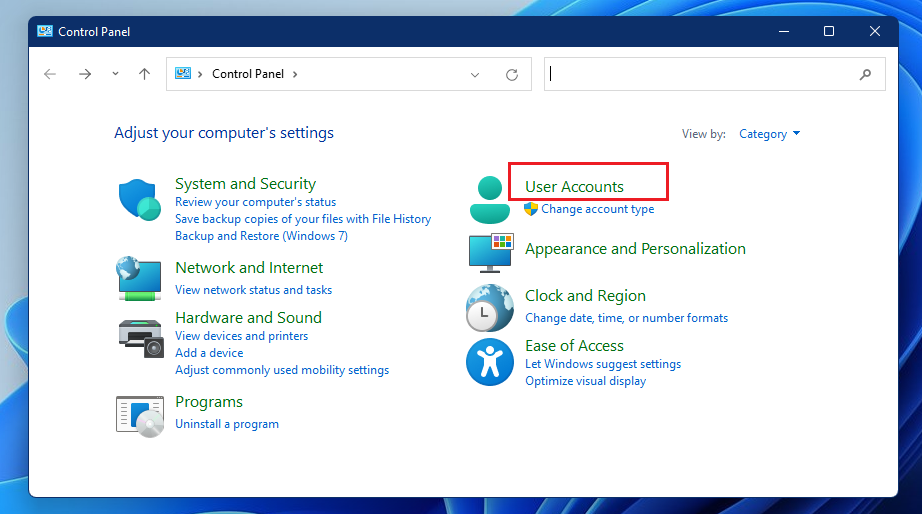Open the User Accounts category

574,186
